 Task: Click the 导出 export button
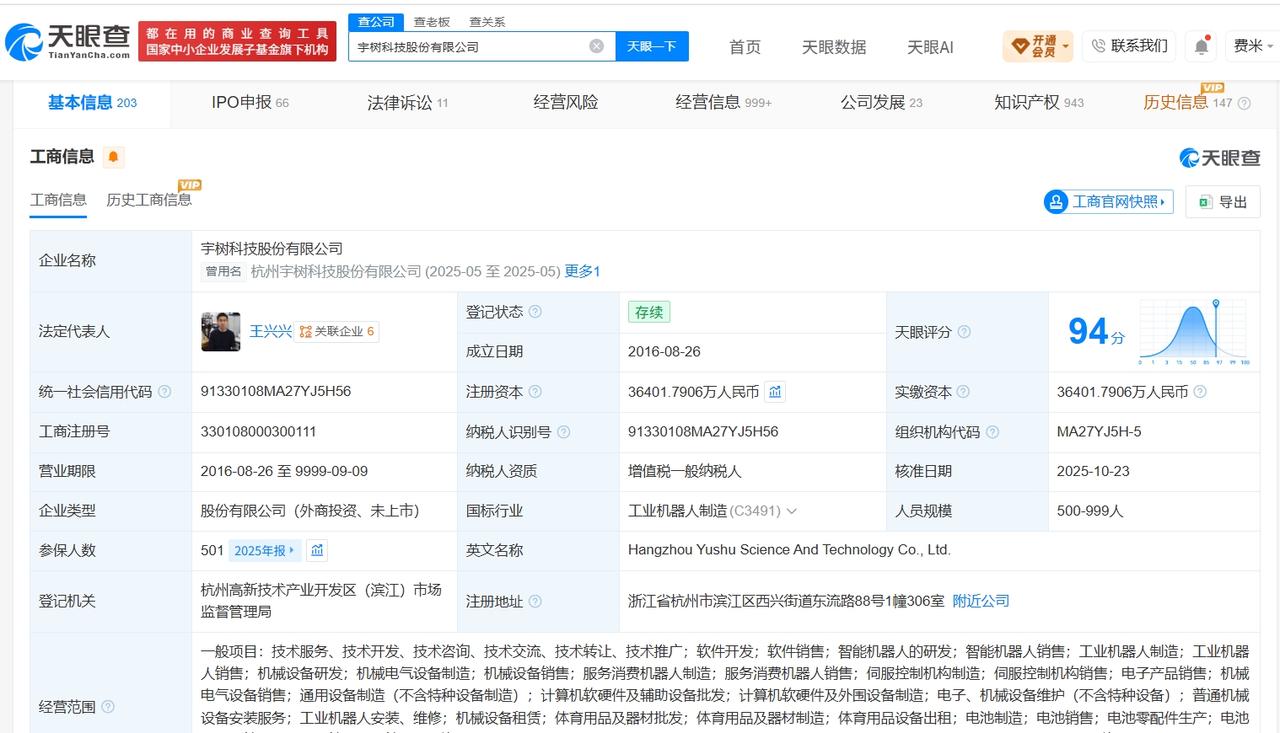point(1223,202)
